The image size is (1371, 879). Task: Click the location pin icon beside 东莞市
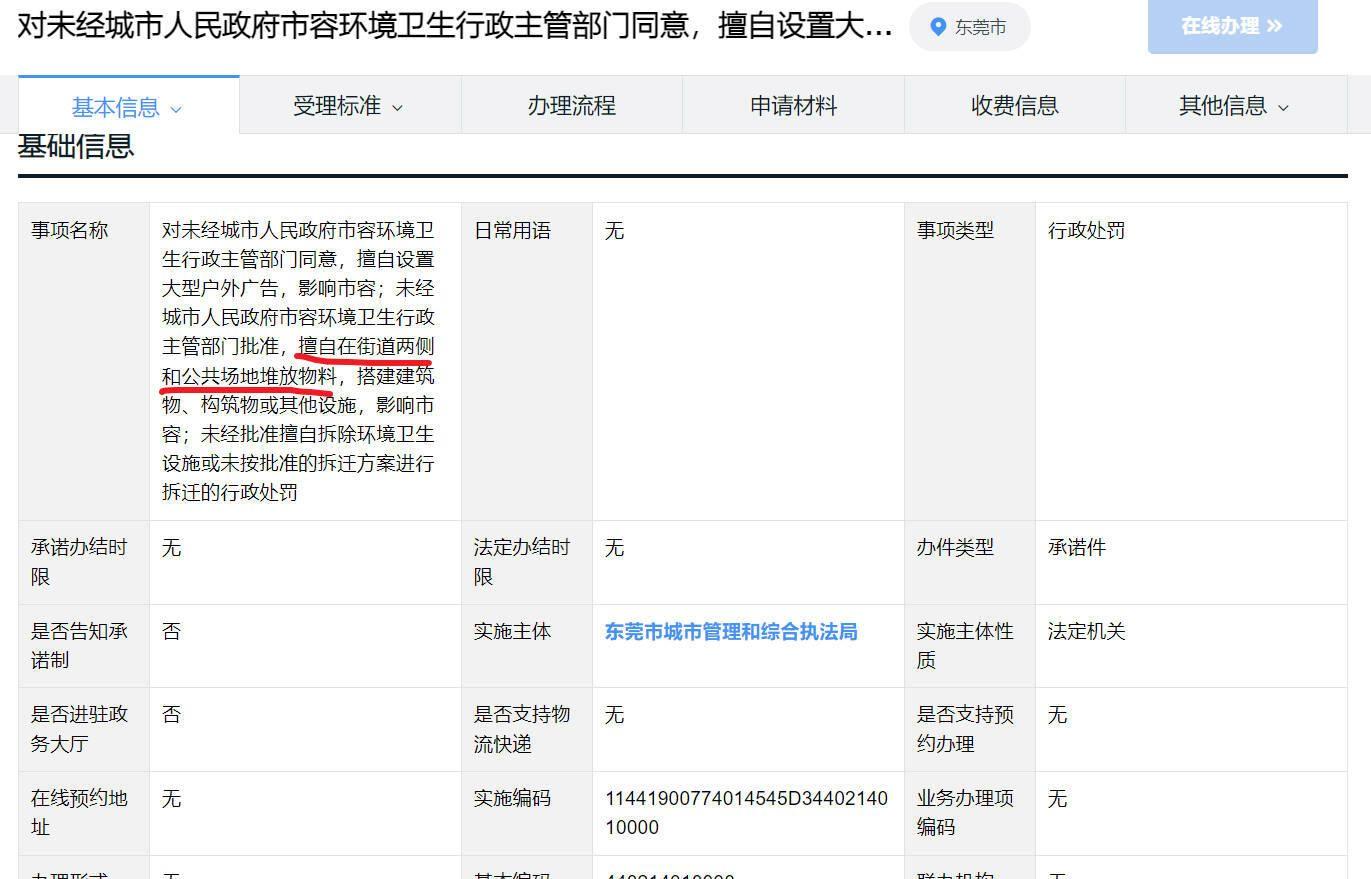click(x=938, y=27)
